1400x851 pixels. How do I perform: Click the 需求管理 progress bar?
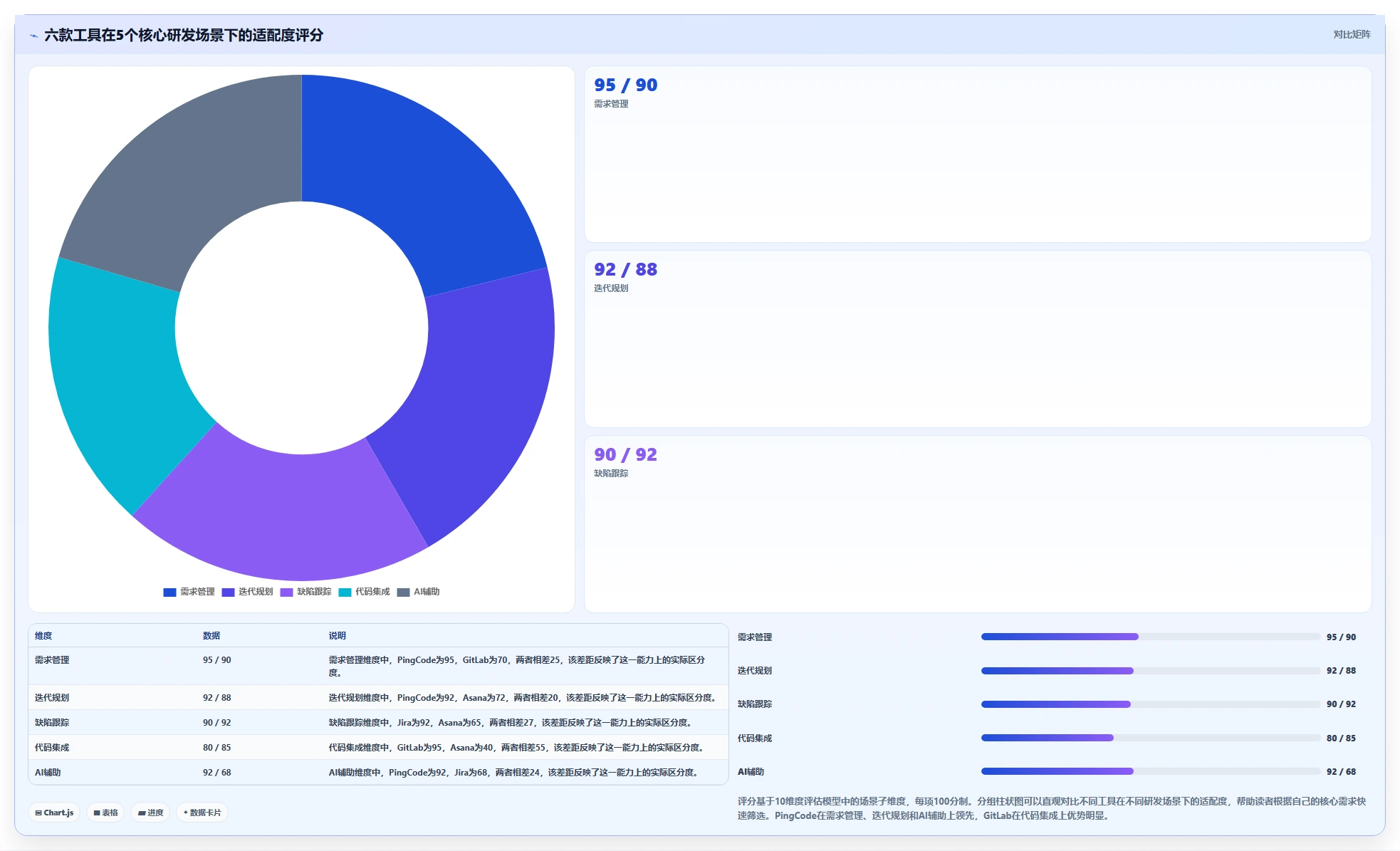click(1150, 637)
